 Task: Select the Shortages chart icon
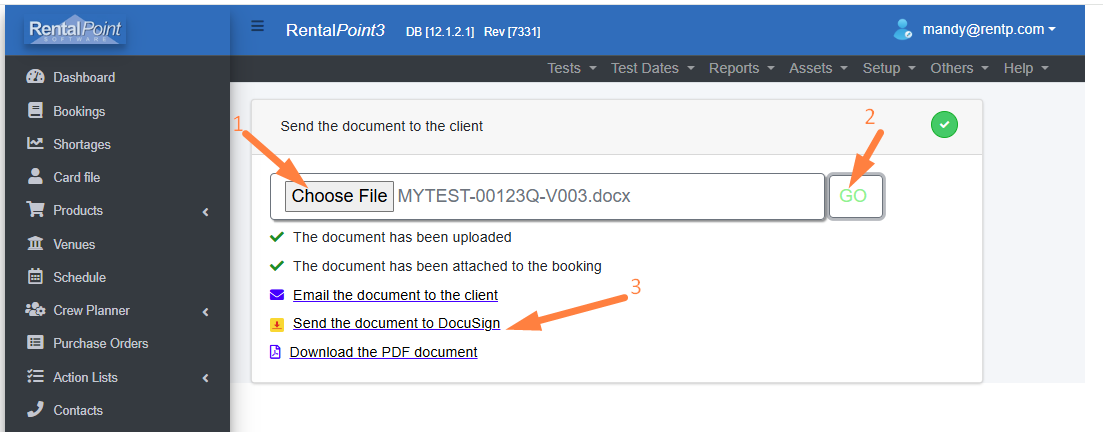tap(35, 144)
